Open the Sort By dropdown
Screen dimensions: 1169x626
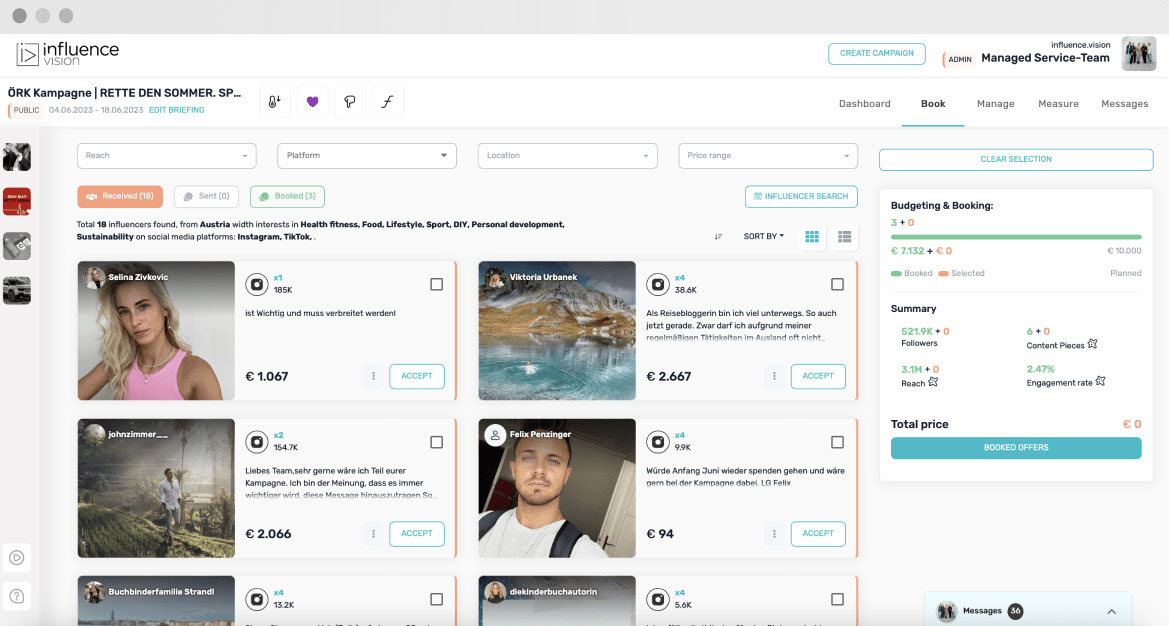(763, 237)
